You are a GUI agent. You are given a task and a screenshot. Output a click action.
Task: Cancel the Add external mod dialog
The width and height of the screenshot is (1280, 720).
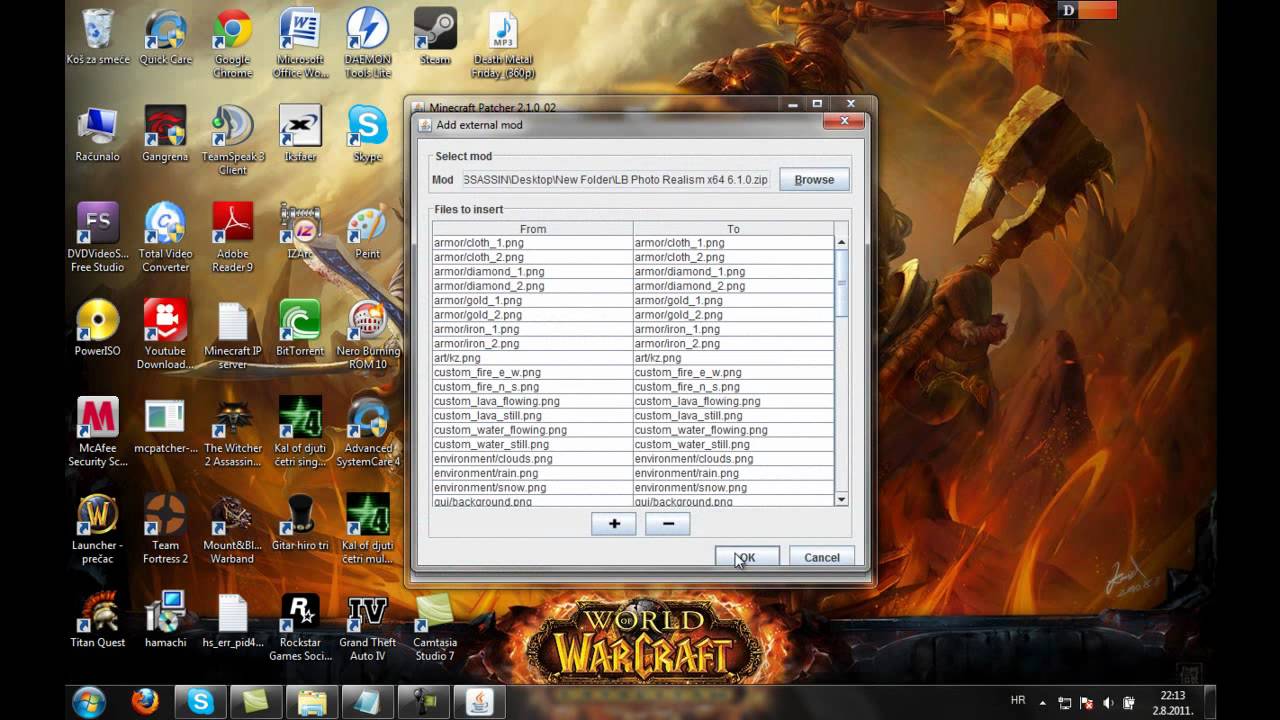(822, 557)
